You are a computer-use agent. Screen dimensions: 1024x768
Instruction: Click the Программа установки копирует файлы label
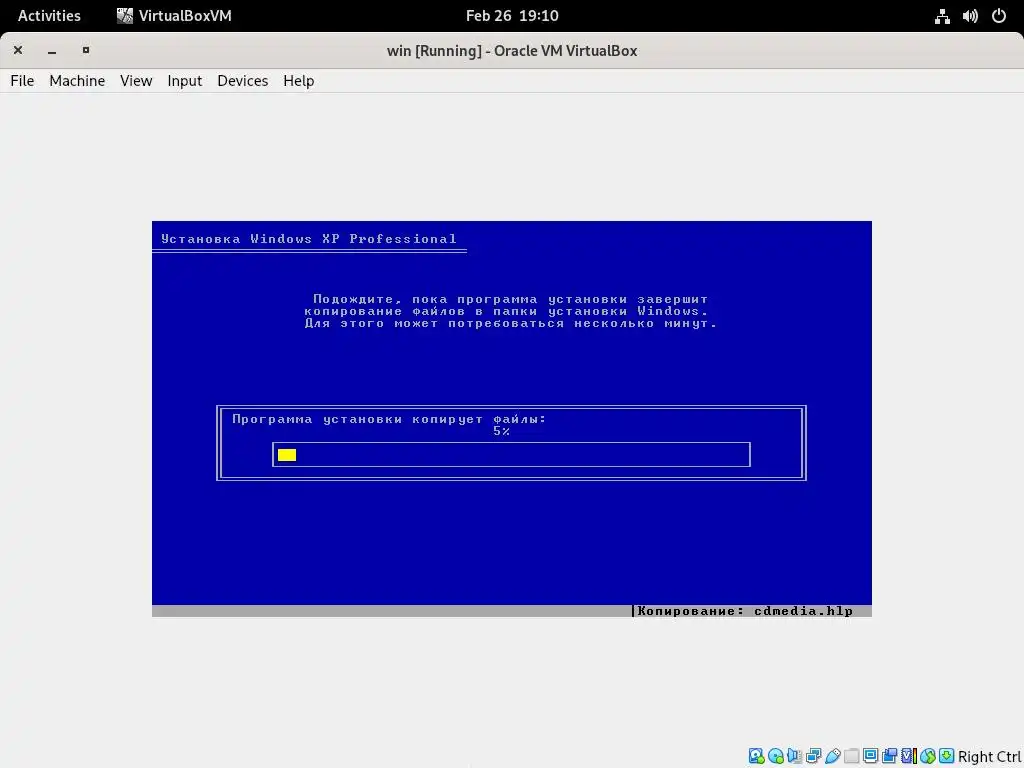tap(389, 419)
